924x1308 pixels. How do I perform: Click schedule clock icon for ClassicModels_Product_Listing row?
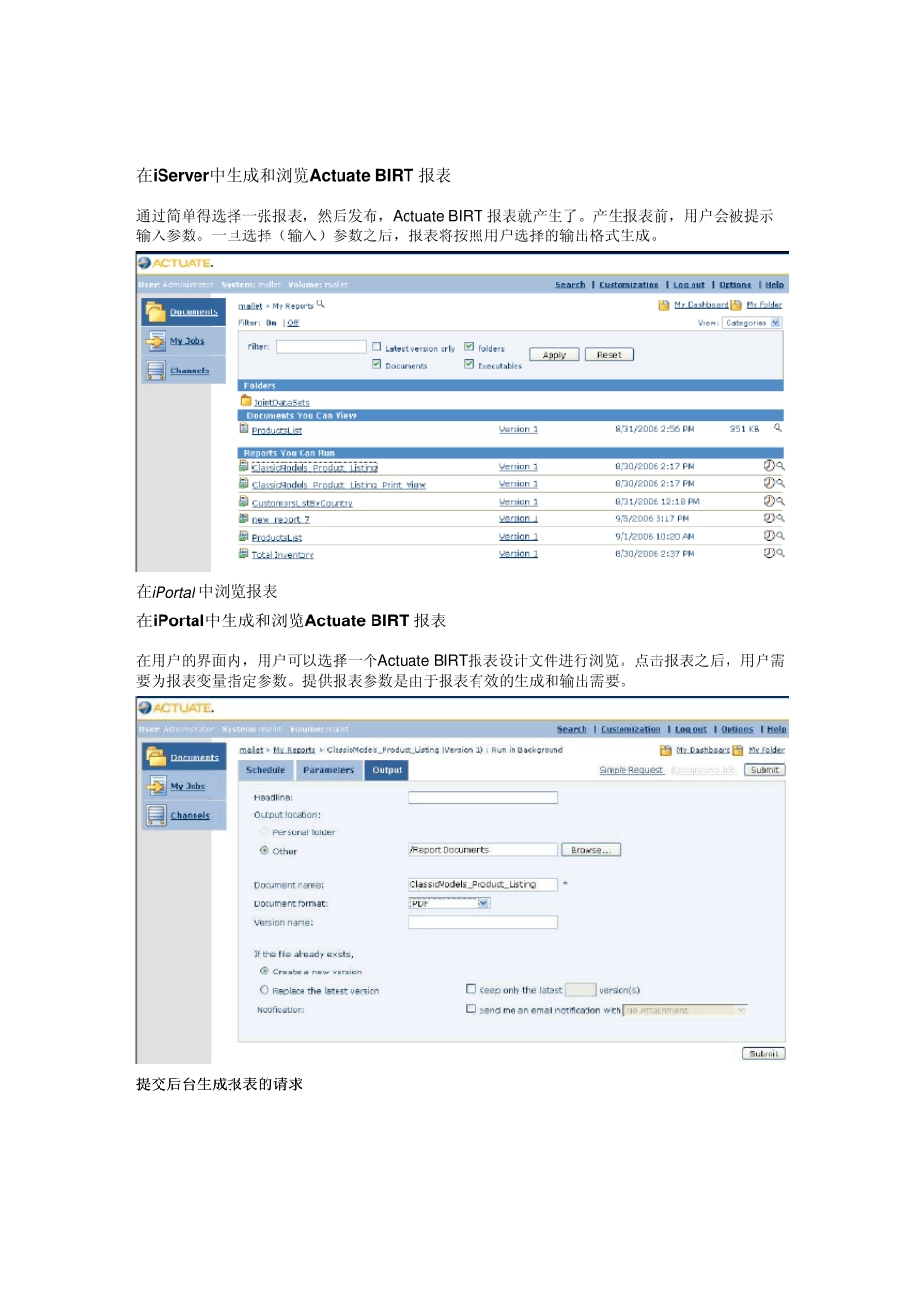(x=768, y=466)
